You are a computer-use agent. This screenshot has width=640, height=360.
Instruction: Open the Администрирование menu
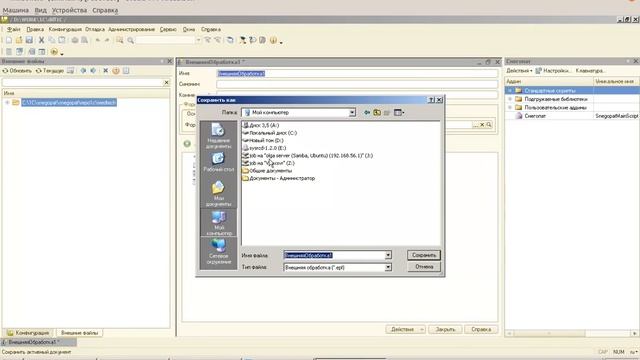click(x=131, y=29)
